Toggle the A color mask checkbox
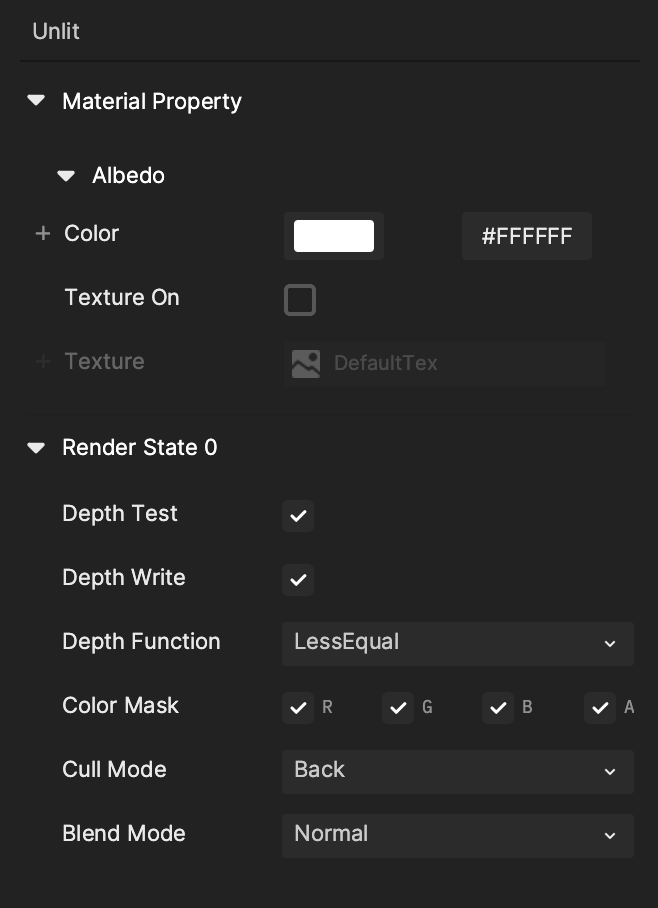 [x=599, y=708]
